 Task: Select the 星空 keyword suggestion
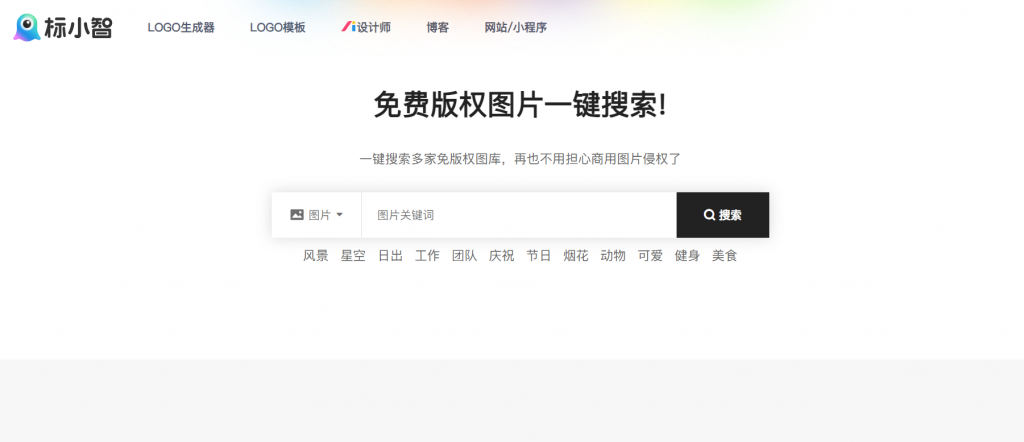click(x=353, y=256)
